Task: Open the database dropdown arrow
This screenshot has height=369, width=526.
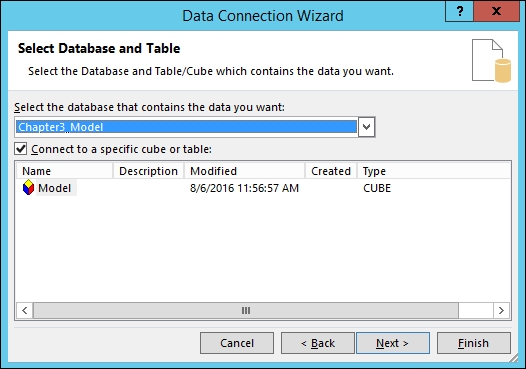Action: click(x=366, y=127)
